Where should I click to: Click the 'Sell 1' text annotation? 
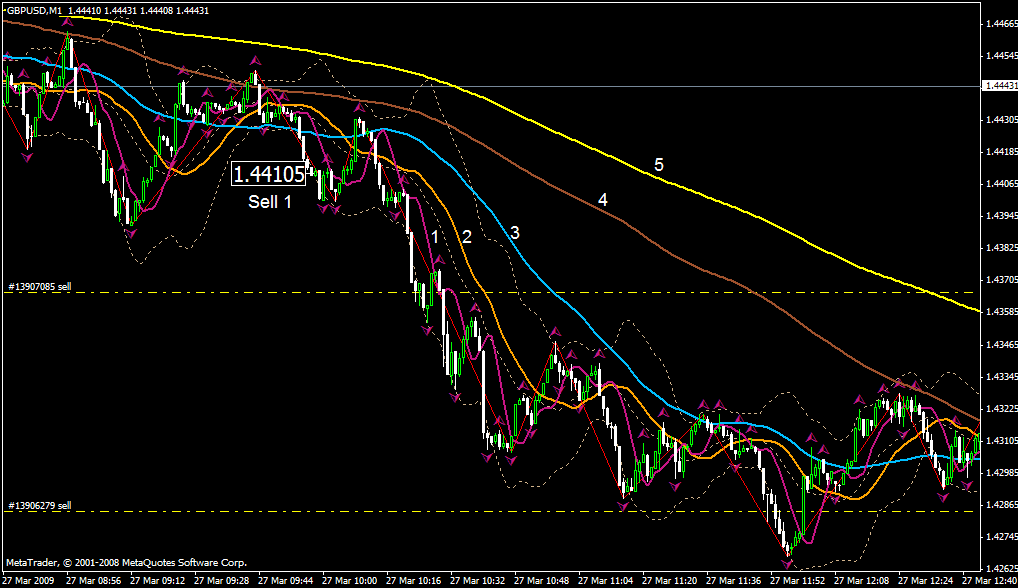(x=270, y=201)
